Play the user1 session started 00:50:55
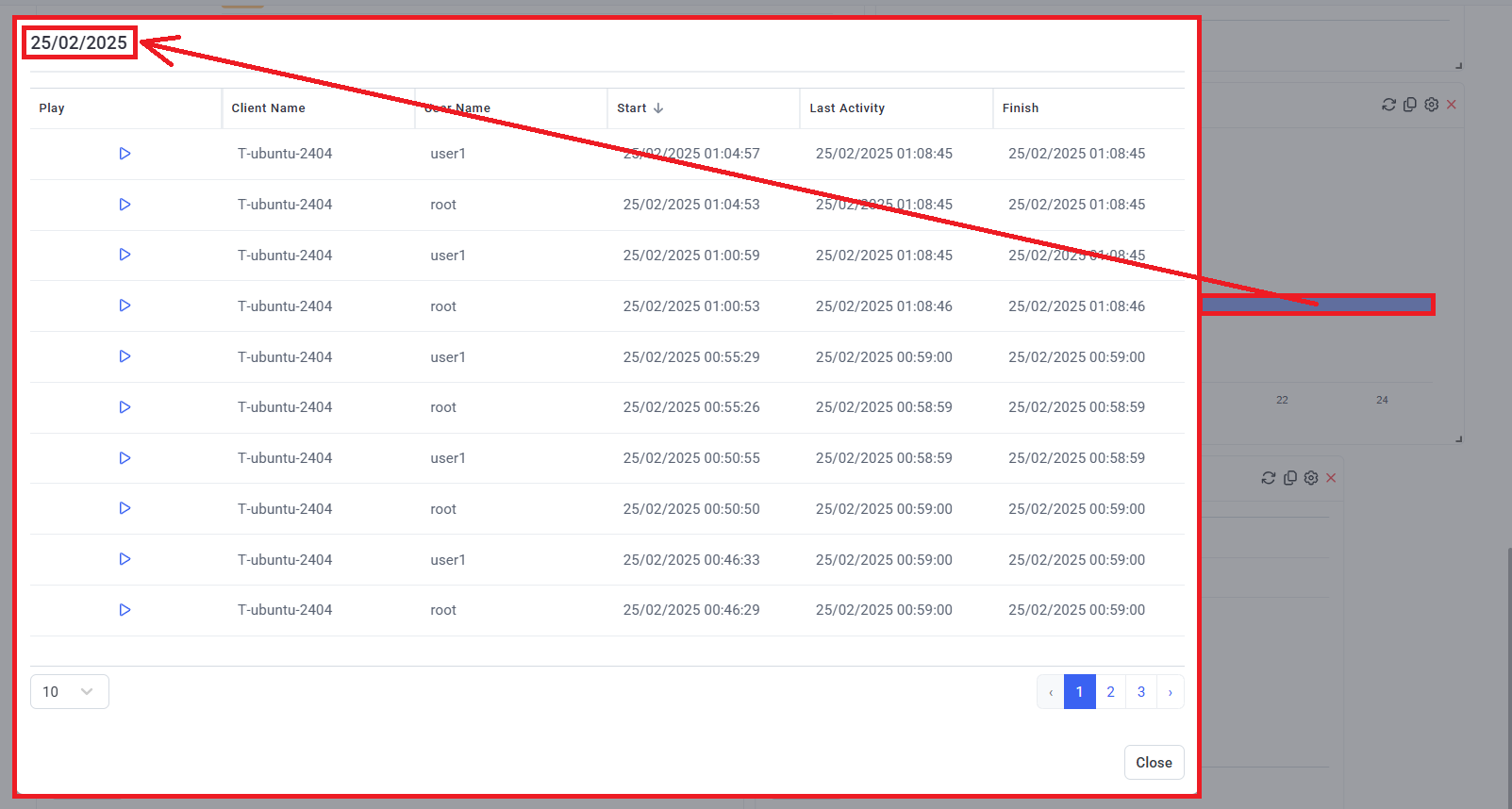The width and height of the screenshot is (1512, 809). point(125,458)
